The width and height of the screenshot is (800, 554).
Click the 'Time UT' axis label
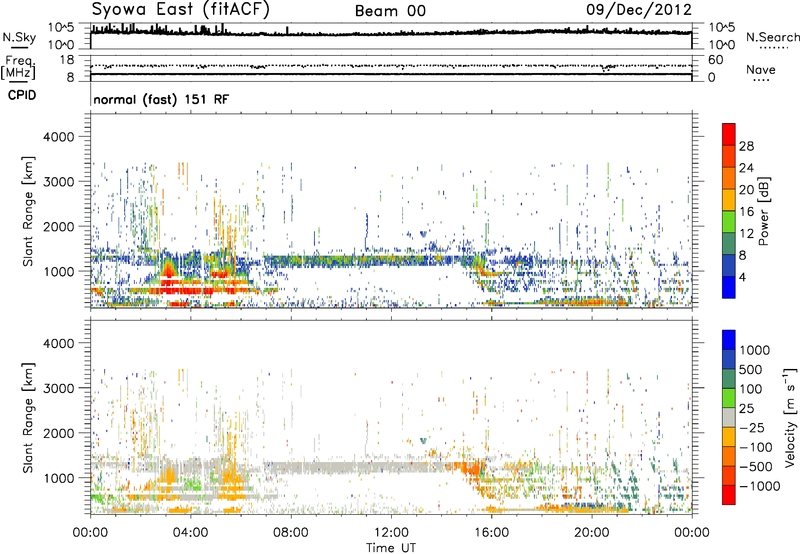(391, 548)
